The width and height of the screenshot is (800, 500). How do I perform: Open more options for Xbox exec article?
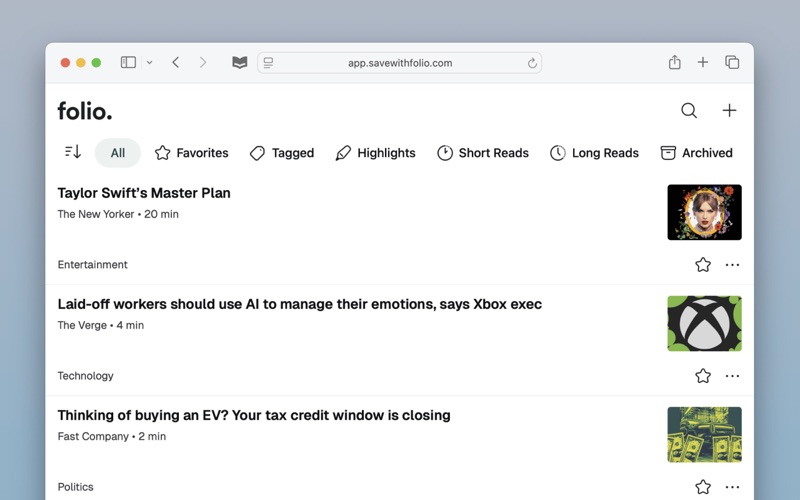[x=732, y=376]
